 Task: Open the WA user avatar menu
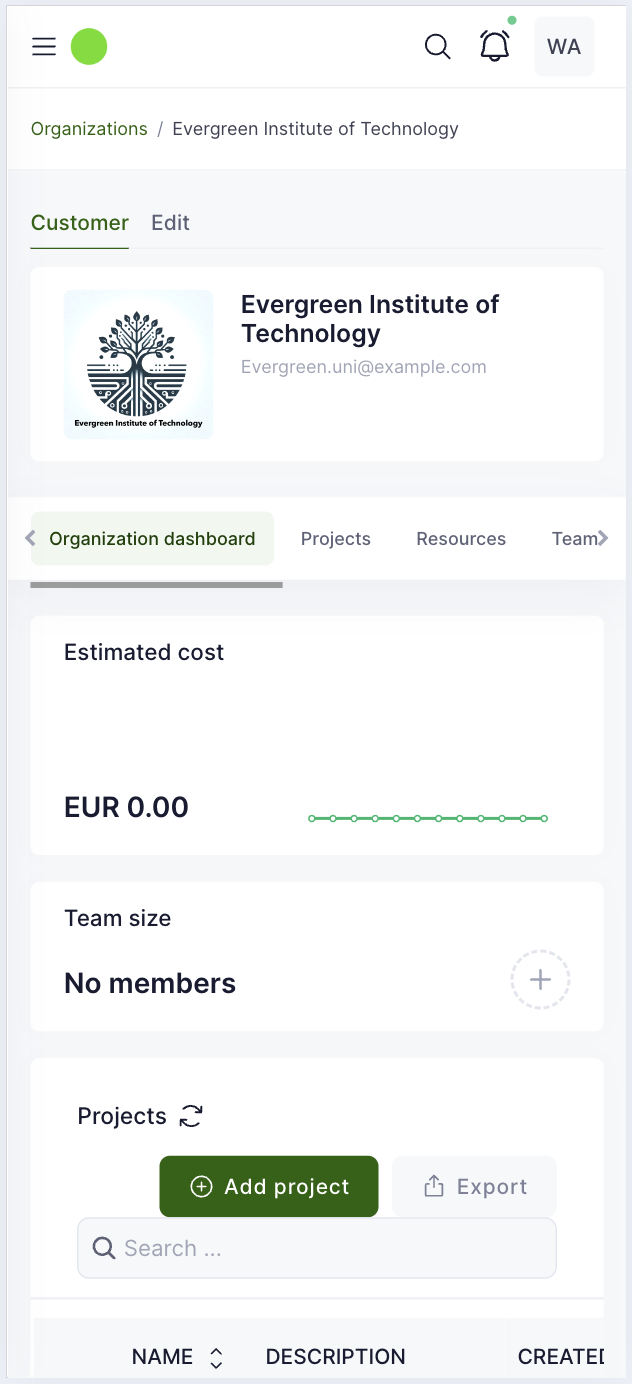(564, 47)
